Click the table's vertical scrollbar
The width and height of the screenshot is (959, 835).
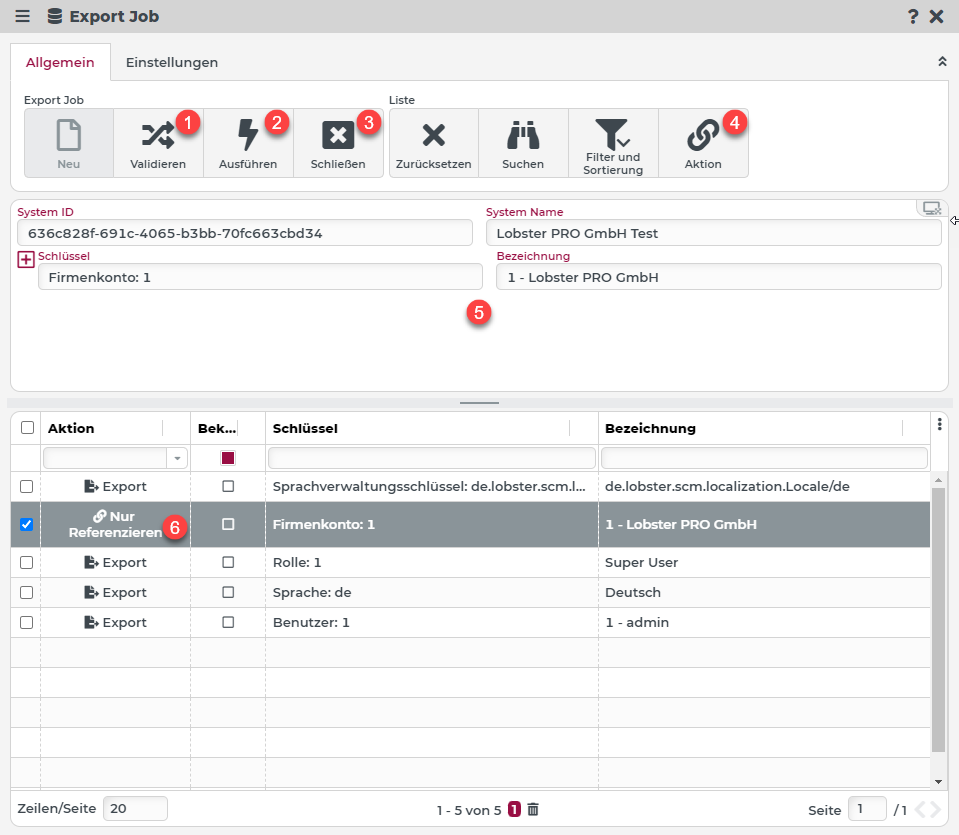tap(938, 619)
